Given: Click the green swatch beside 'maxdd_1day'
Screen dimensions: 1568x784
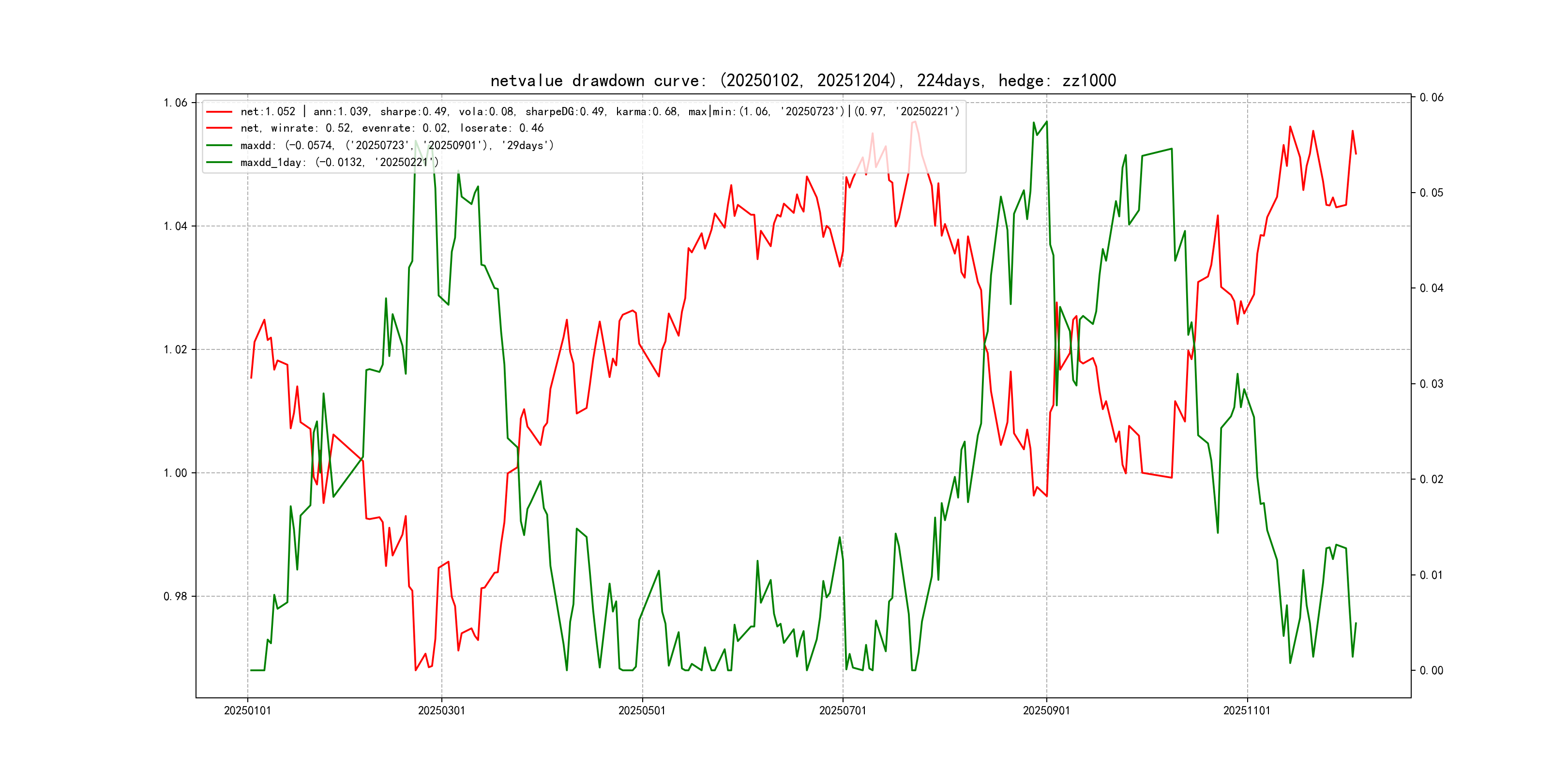Looking at the screenshot, I should (219, 163).
